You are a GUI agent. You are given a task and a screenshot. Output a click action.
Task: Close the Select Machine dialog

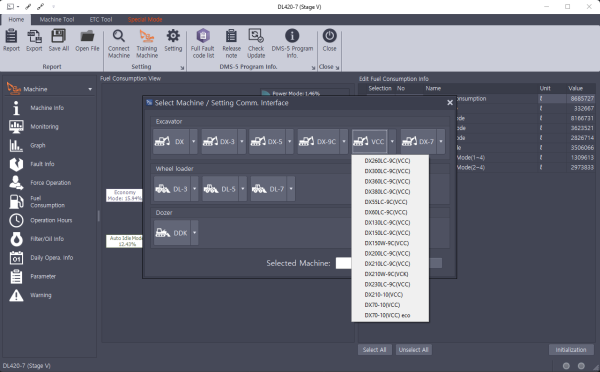point(450,103)
